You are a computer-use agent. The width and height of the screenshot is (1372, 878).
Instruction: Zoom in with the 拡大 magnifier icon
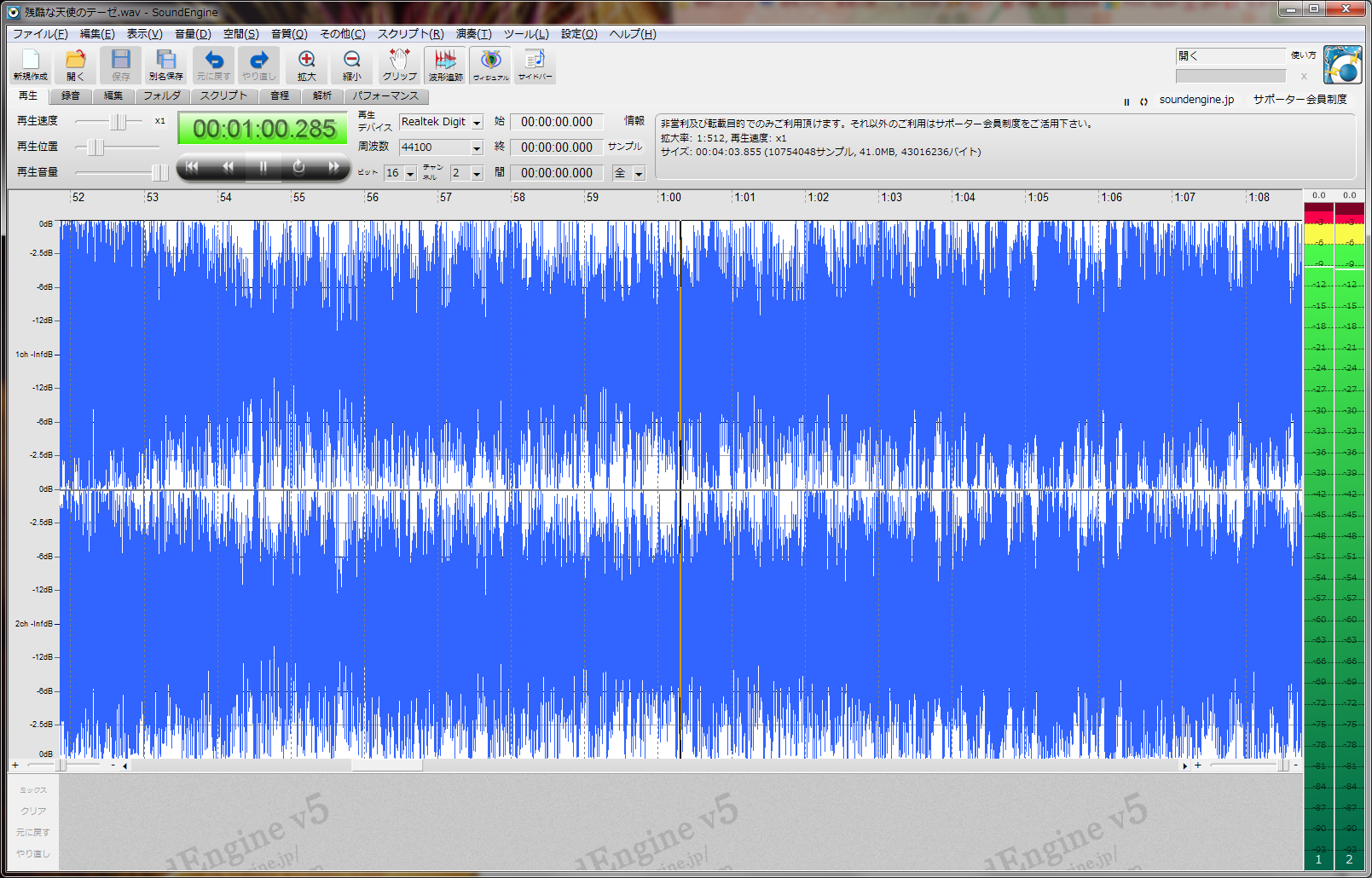(306, 65)
